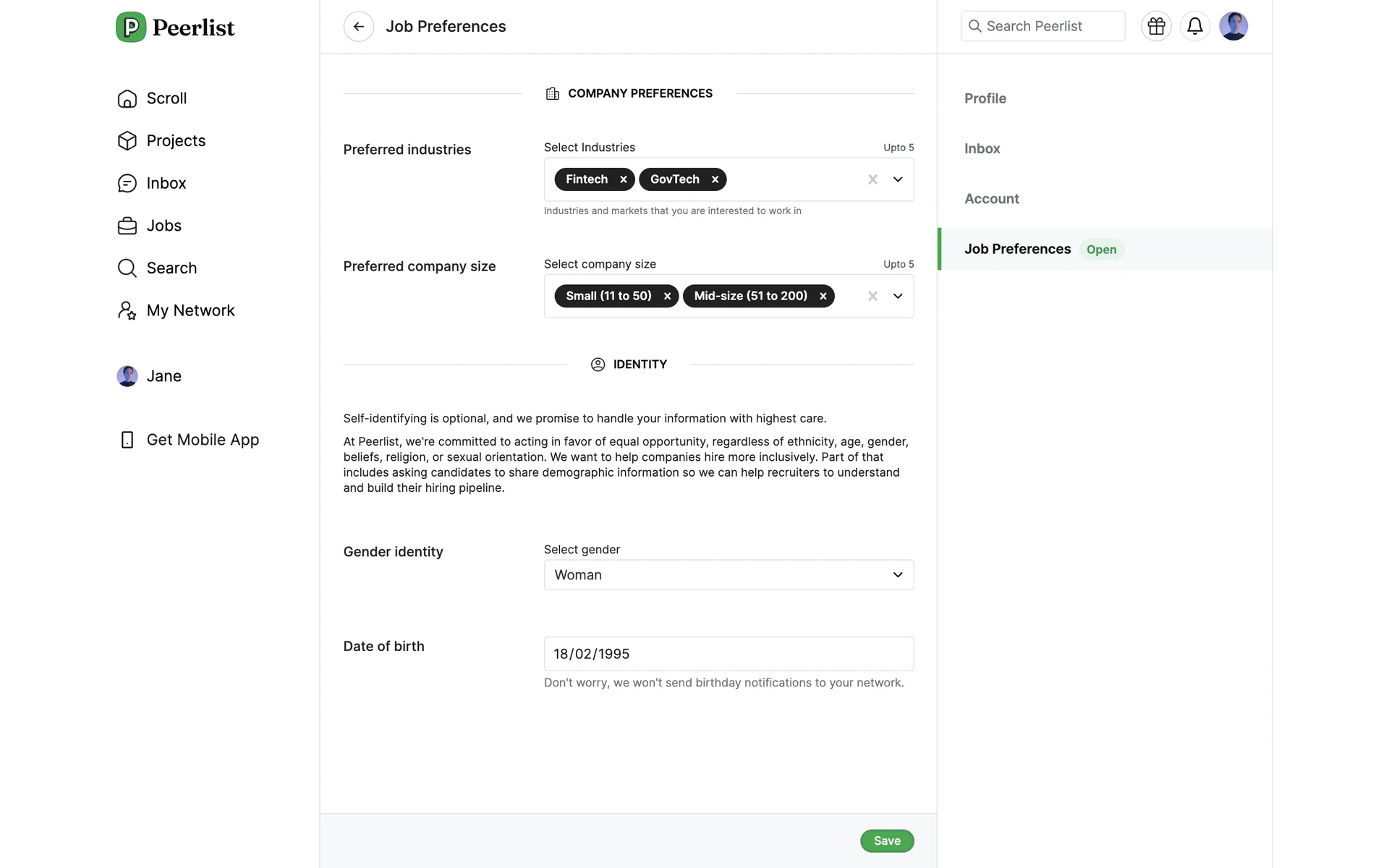Switch to the Account settings tab
This screenshot has width=1389, height=868.
click(991, 199)
